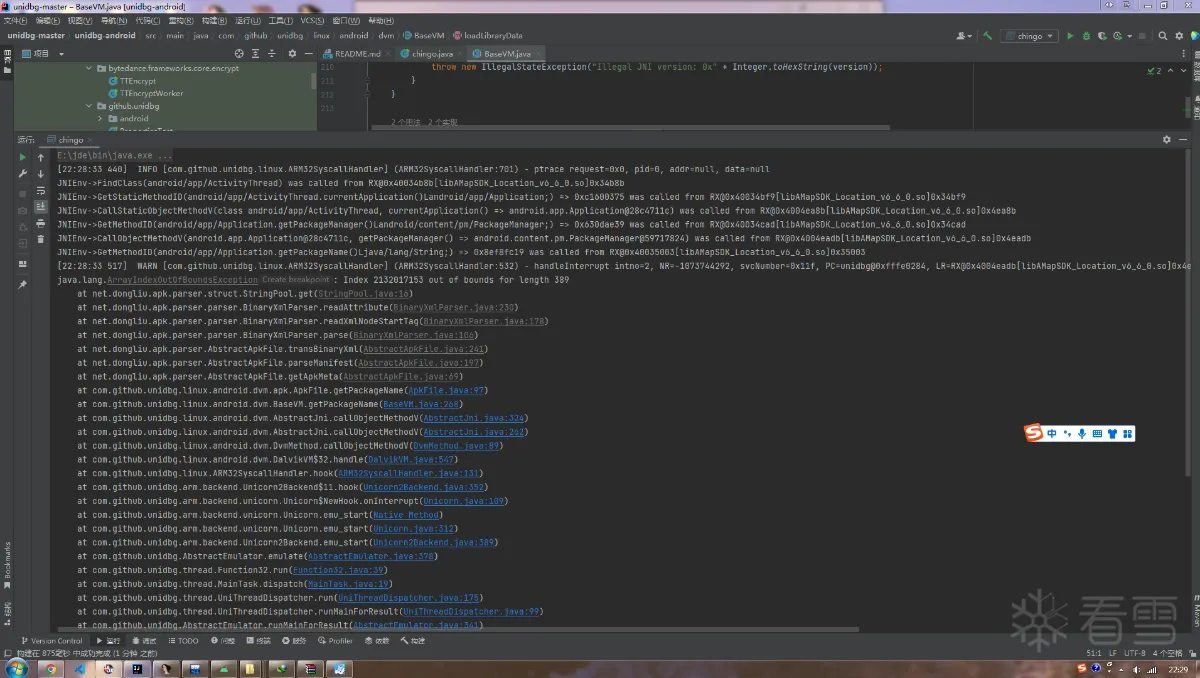Jump up the stack trace arrow
The height and width of the screenshot is (678, 1200).
pos(41,157)
